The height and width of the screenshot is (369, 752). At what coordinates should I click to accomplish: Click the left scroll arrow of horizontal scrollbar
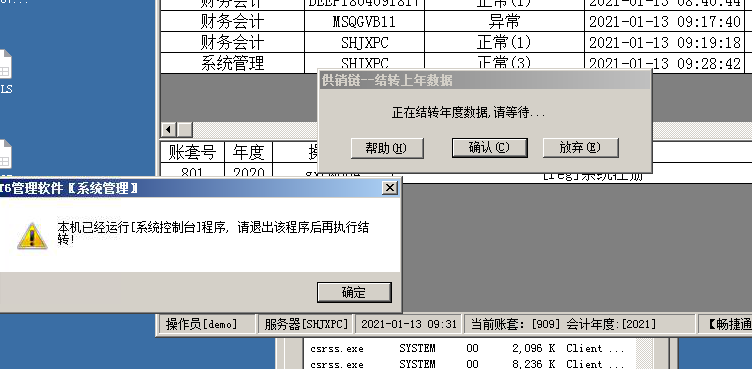click(168, 130)
